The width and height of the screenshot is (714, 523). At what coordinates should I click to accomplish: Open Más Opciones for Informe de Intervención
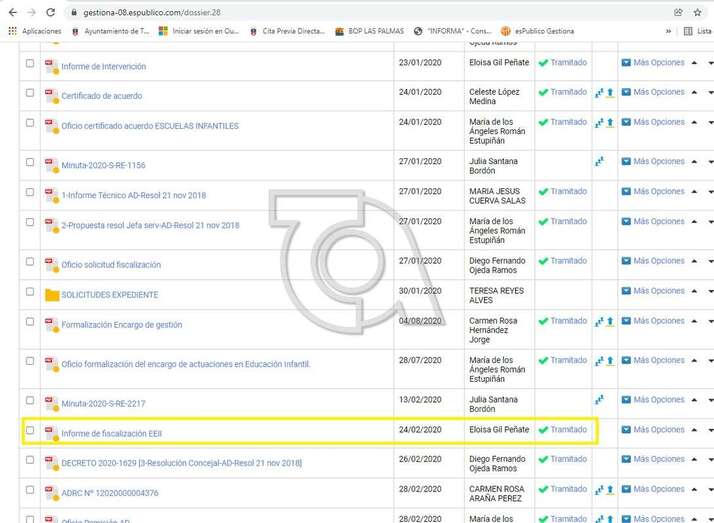click(x=653, y=63)
